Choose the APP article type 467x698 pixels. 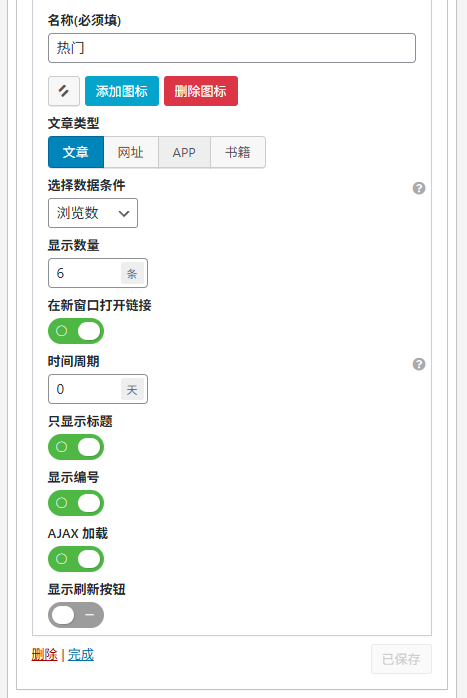pyautogui.click(x=184, y=152)
